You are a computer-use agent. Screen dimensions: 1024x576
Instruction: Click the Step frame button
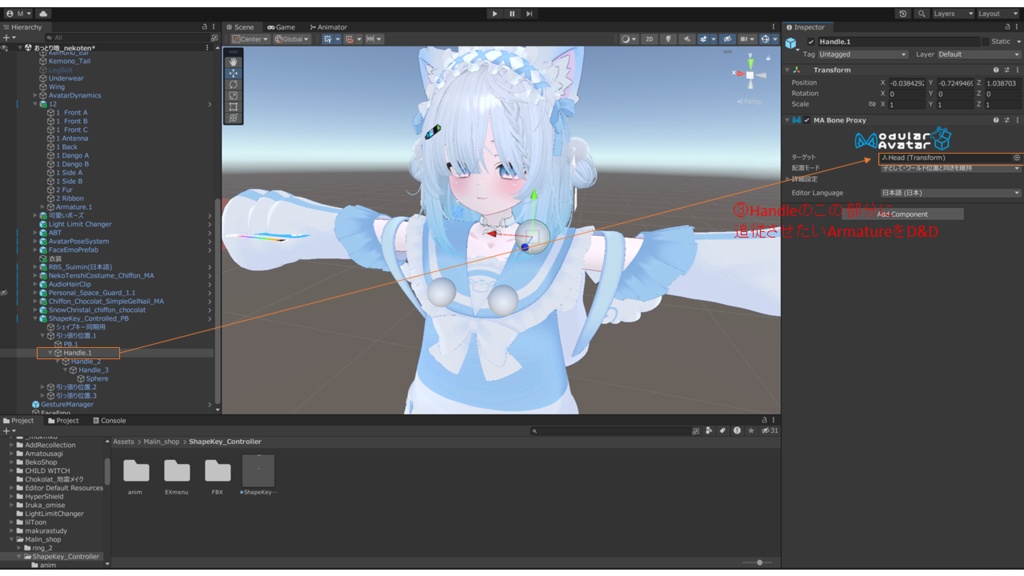[530, 14]
